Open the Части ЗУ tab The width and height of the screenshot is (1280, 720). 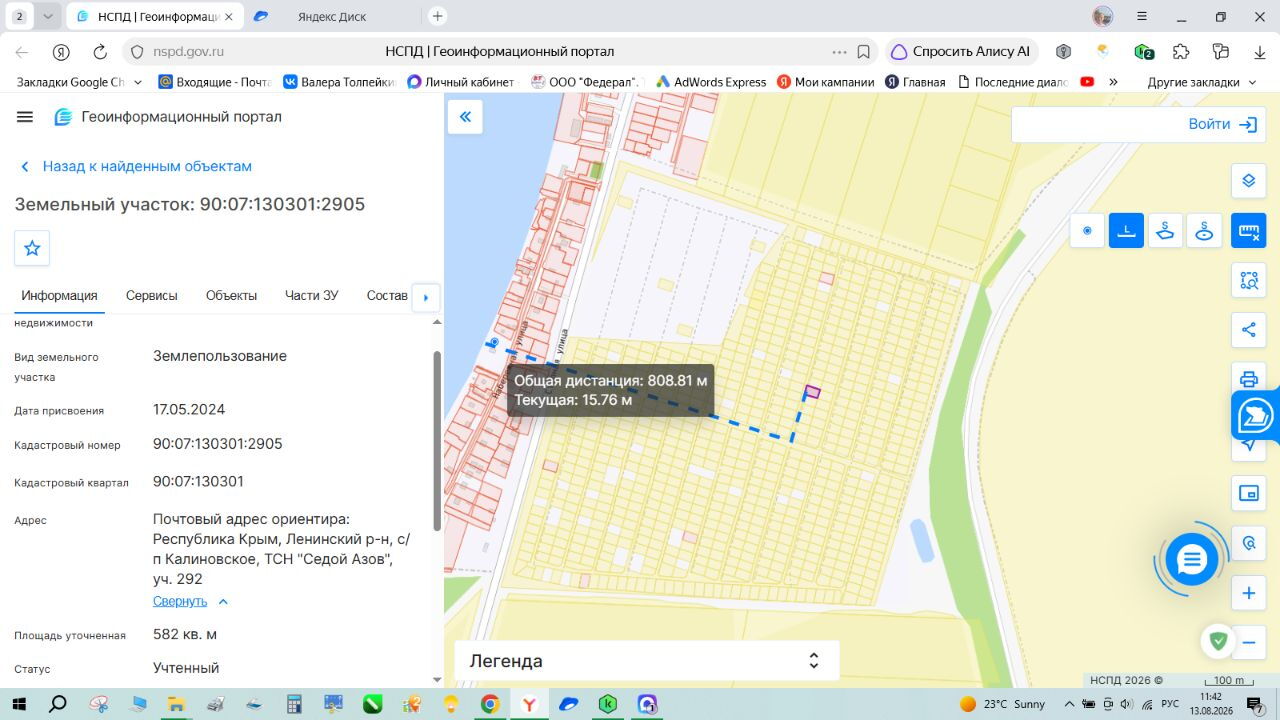[312, 295]
